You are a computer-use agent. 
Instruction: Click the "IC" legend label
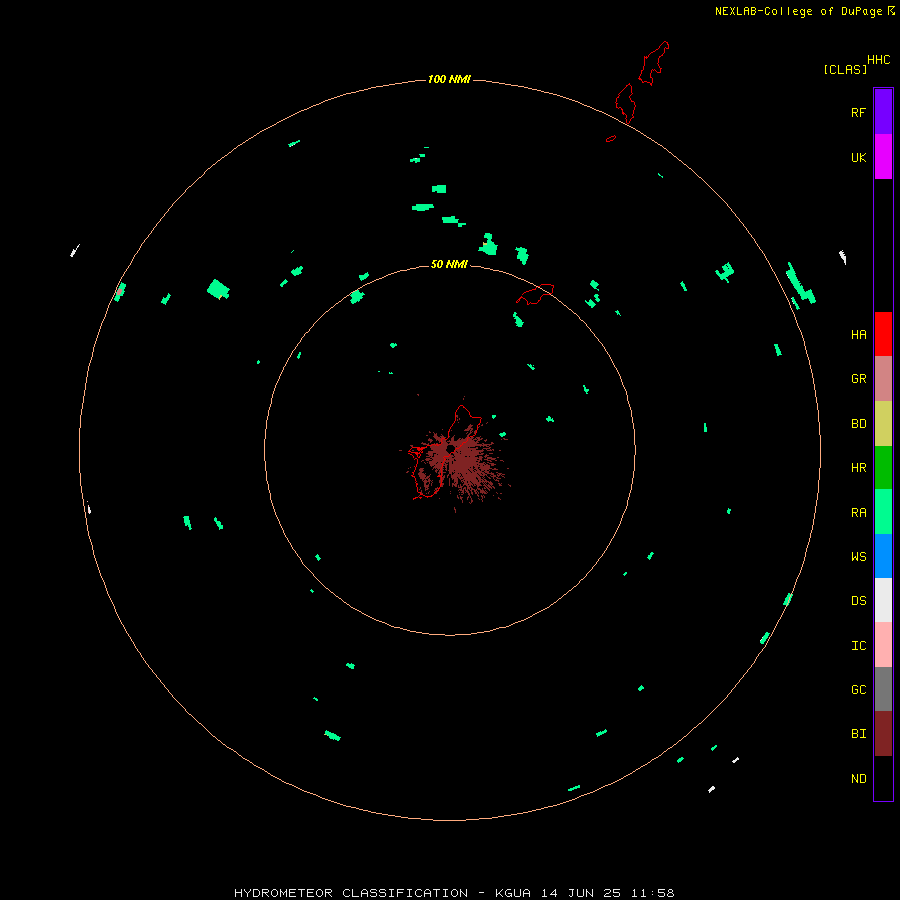coord(858,646)
